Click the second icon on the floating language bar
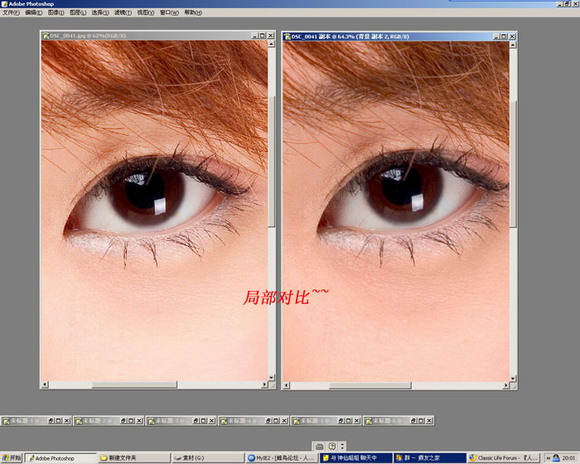Viewport: 580px width, 464px height. (332, 446)
